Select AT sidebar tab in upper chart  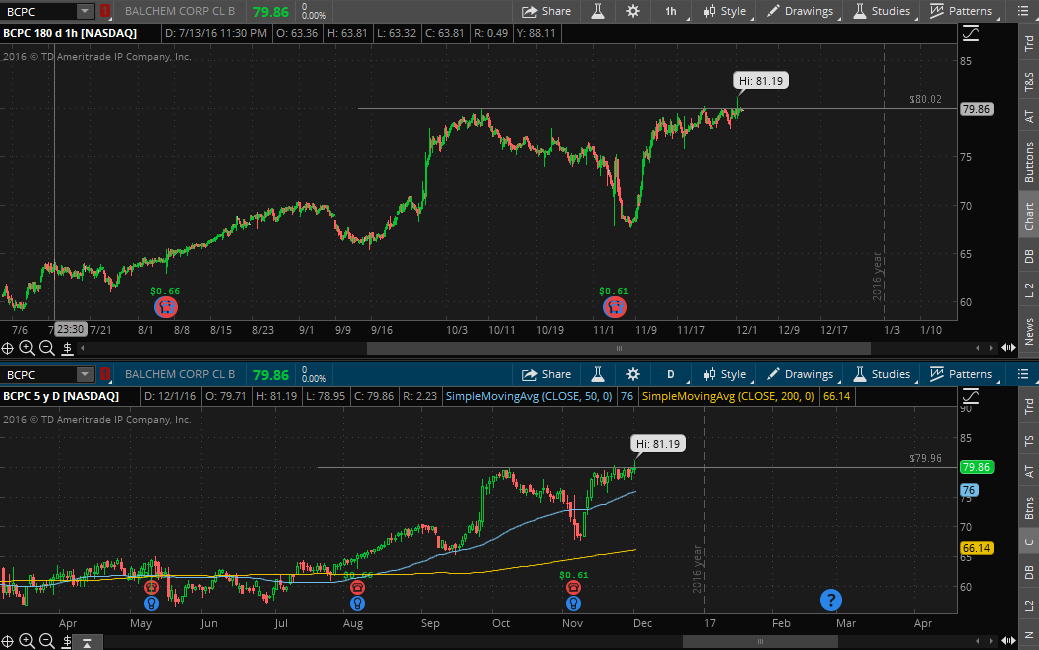(1028, 116)
